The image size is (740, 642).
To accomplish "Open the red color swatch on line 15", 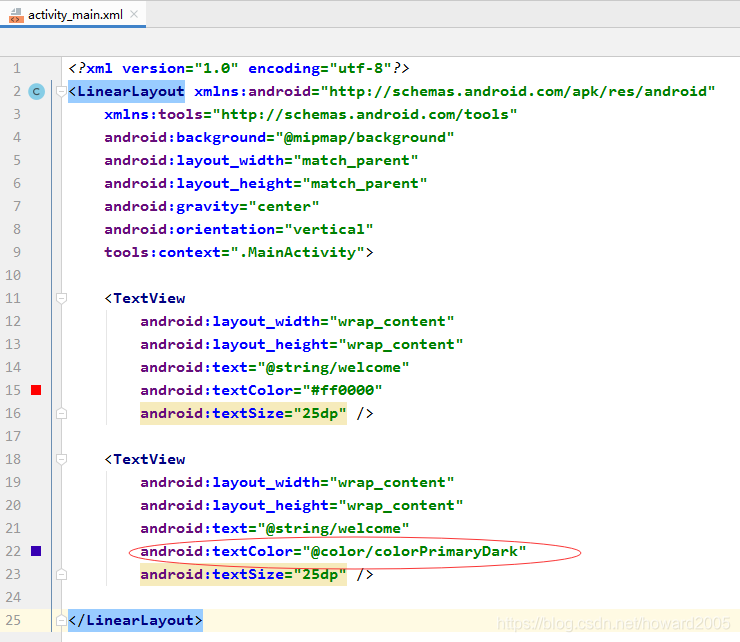I will pyautogui.click(x=36, y=390).
